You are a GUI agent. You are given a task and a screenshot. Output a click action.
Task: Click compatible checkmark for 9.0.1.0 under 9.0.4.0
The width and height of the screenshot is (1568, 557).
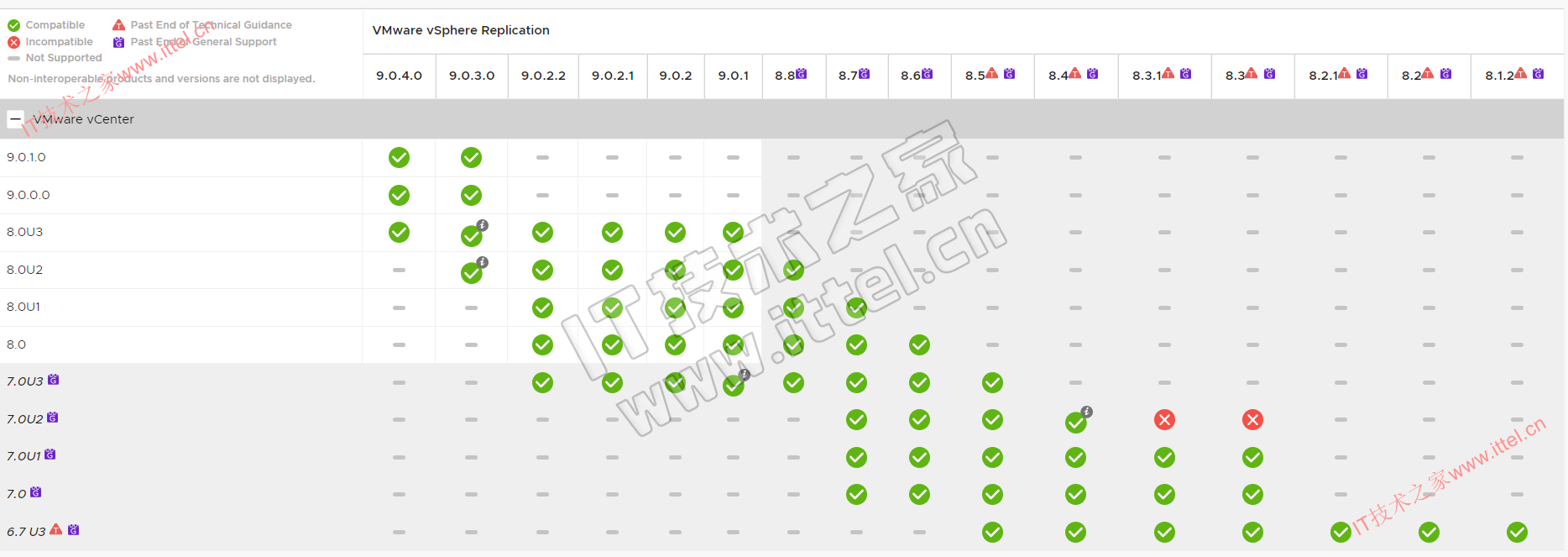[399, 157]
